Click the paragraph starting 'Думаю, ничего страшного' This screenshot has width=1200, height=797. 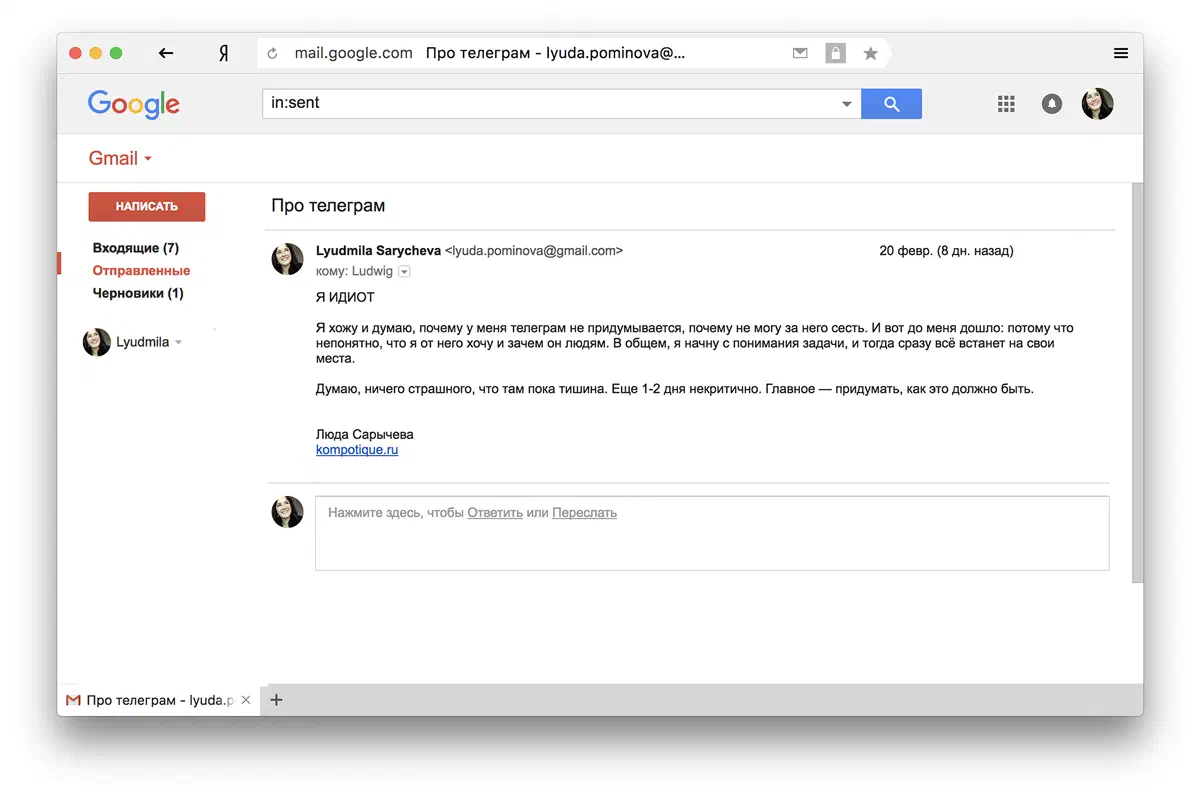[x=674, y=389]
